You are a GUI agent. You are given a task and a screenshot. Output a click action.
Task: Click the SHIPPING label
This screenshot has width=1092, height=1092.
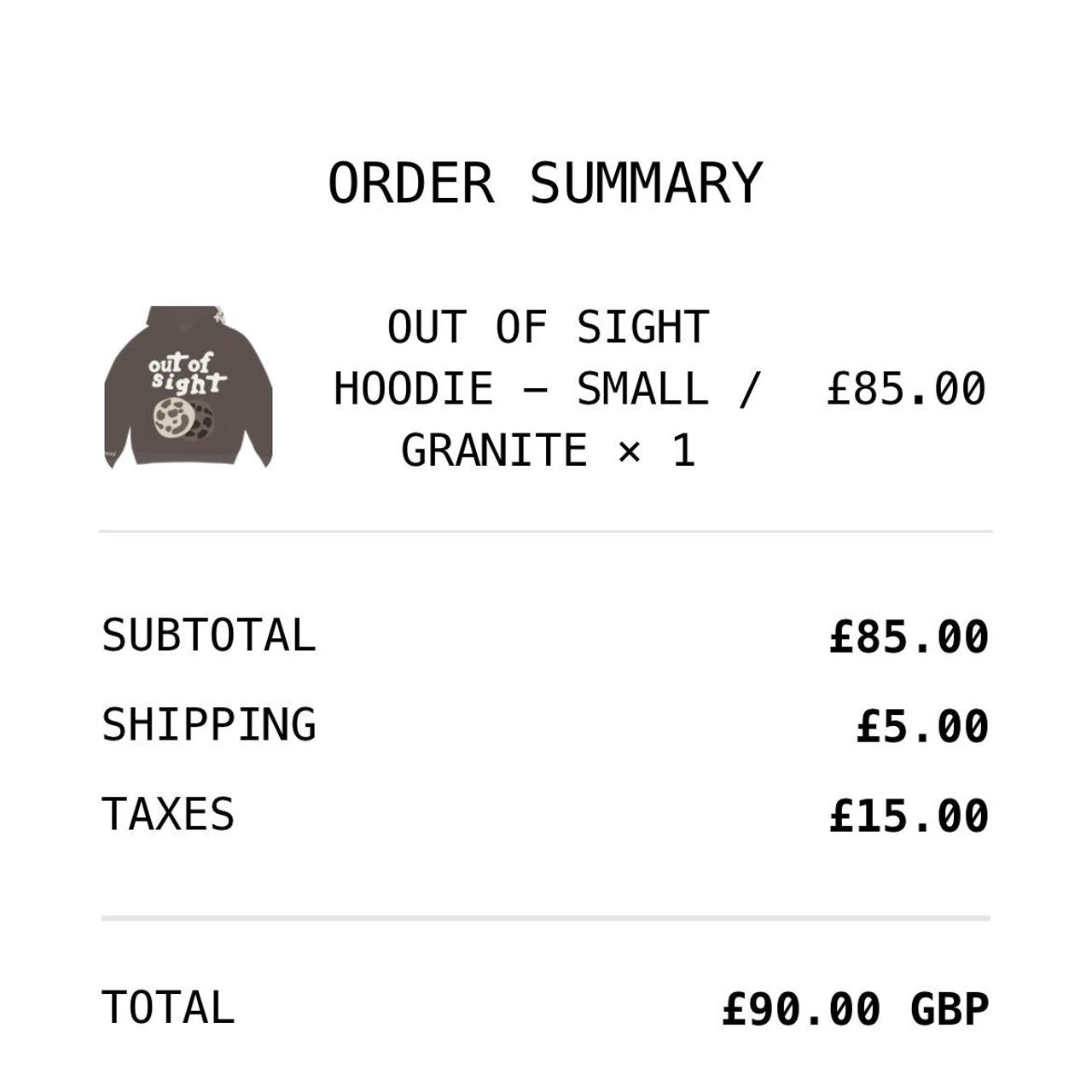209,725
